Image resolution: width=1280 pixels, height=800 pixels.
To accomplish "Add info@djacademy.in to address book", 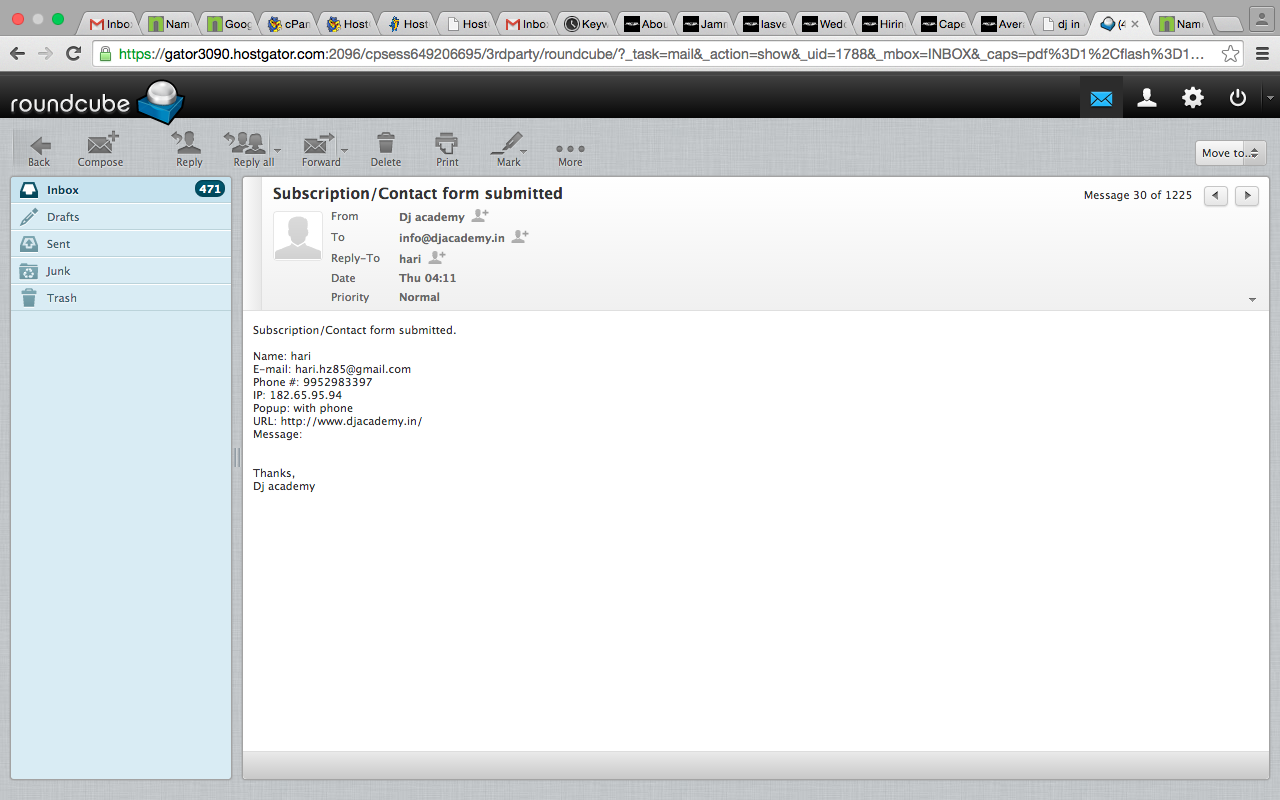I will [x=520, y=237].
